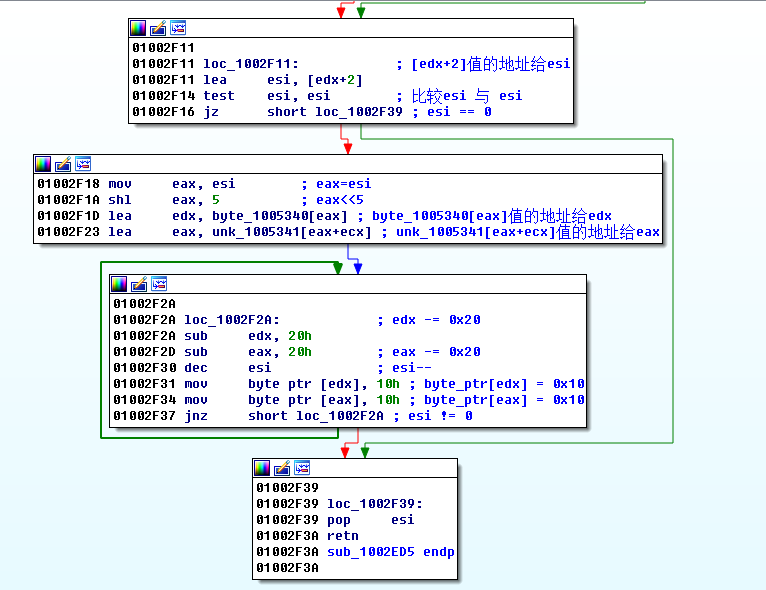Click title bar of loc_1002F2A node
This screenshot has height=590, width=766.
[348, 284]
